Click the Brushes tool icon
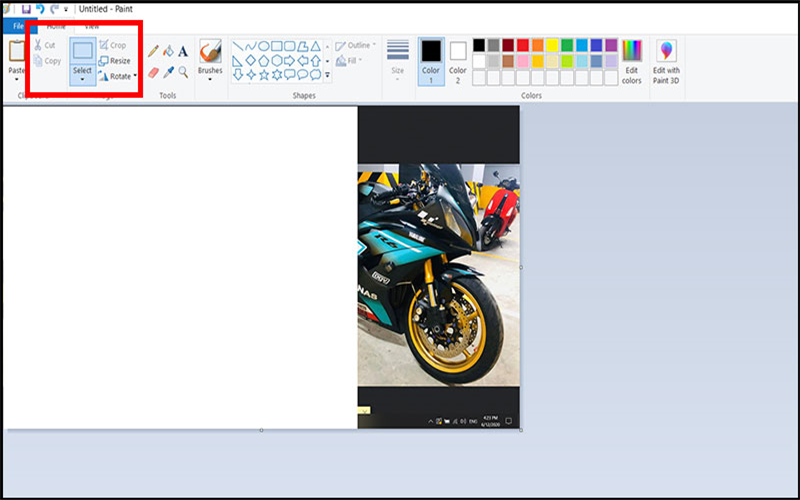Viewport: 800px width, 500px height. coord(210,51)
